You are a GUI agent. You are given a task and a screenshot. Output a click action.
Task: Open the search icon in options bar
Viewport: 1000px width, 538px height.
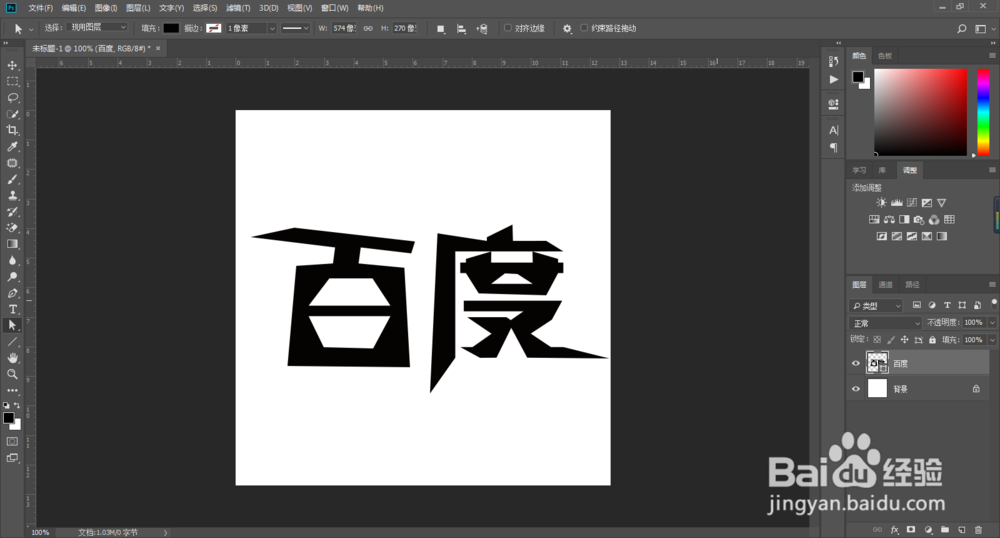pos(961,29)
